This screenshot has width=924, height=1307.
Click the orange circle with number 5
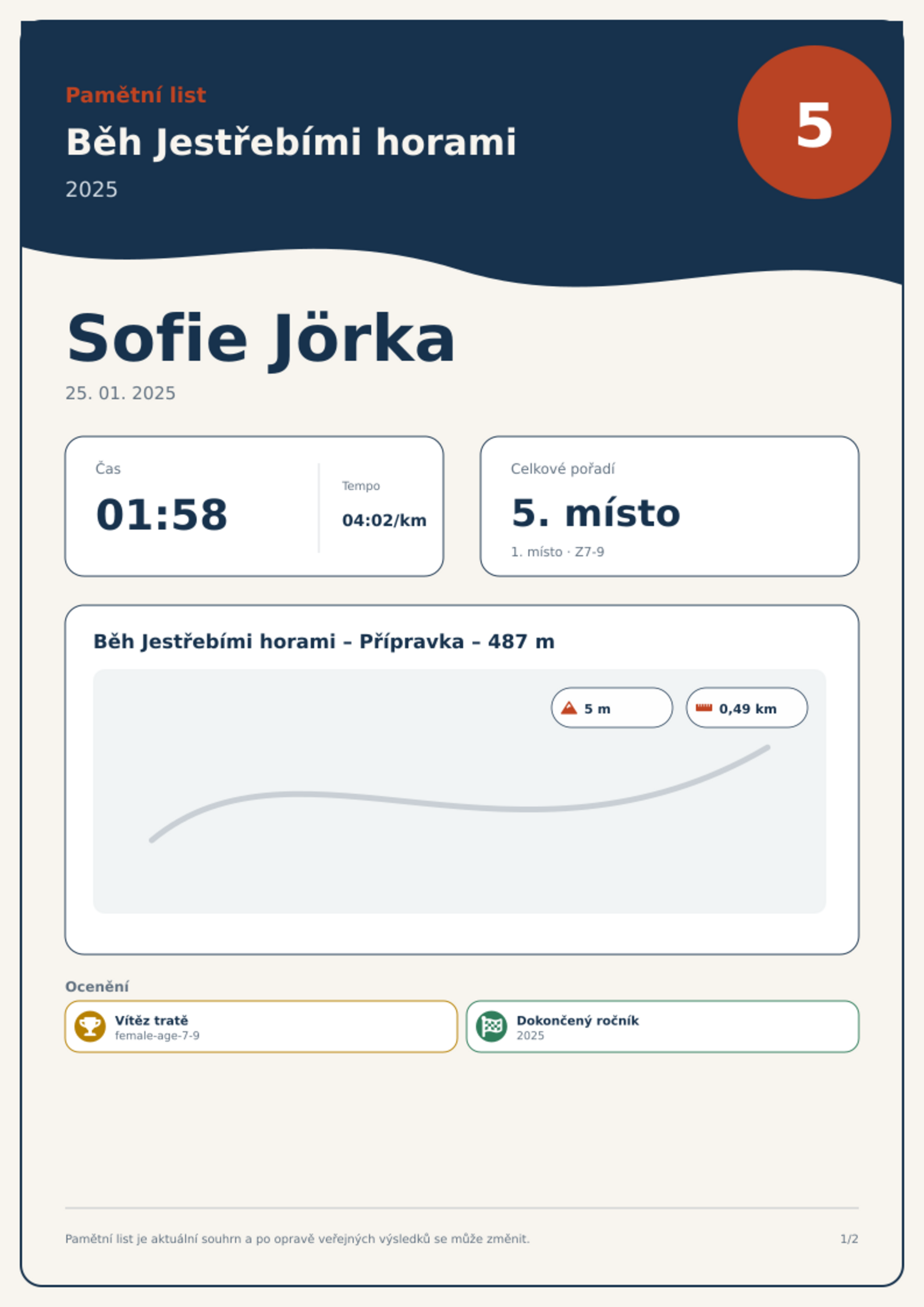(814, 122)
